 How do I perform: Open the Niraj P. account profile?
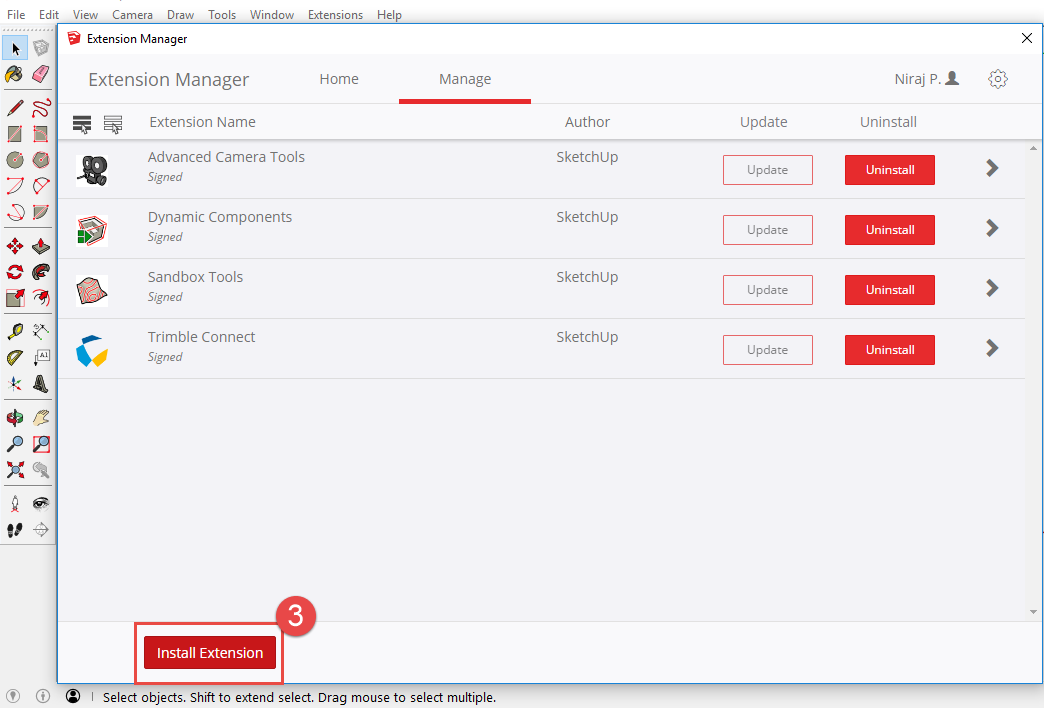coord(926,79)
